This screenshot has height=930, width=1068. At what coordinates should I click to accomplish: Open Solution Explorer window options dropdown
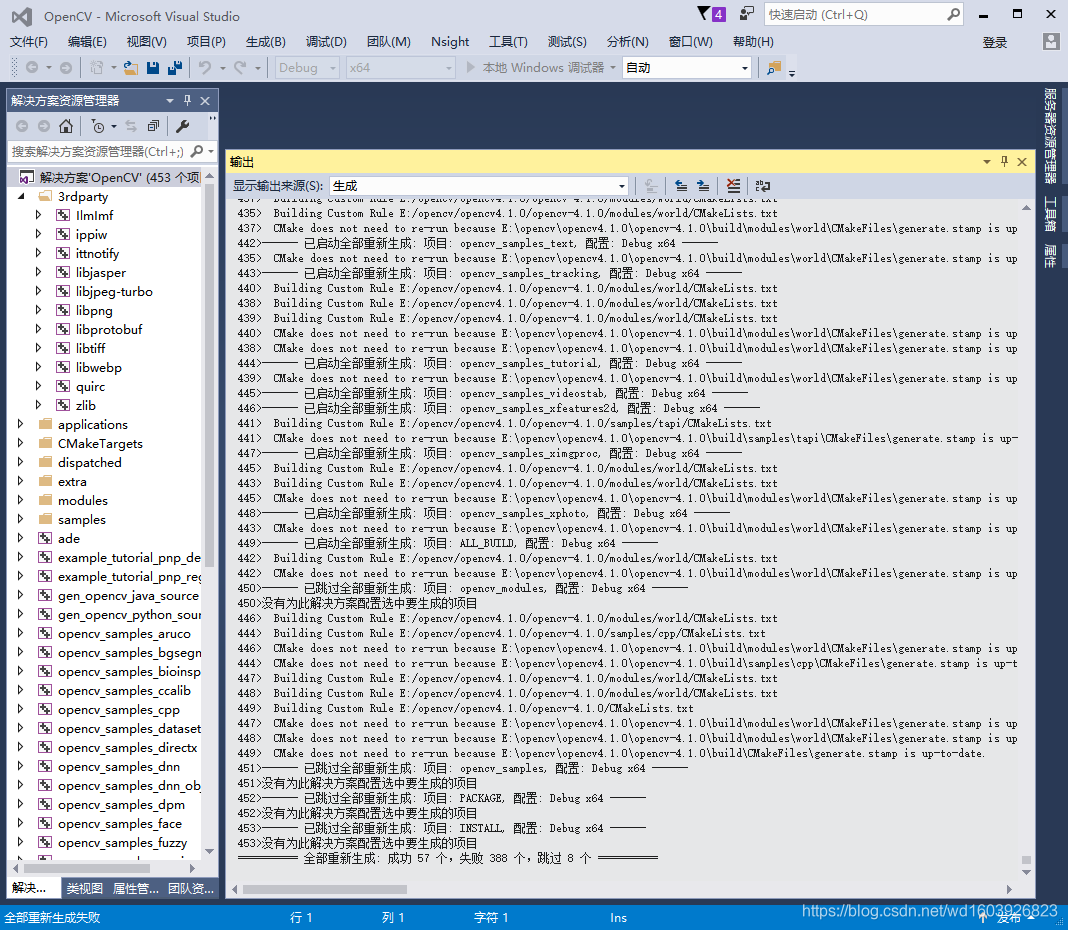[x=170, y=101]
